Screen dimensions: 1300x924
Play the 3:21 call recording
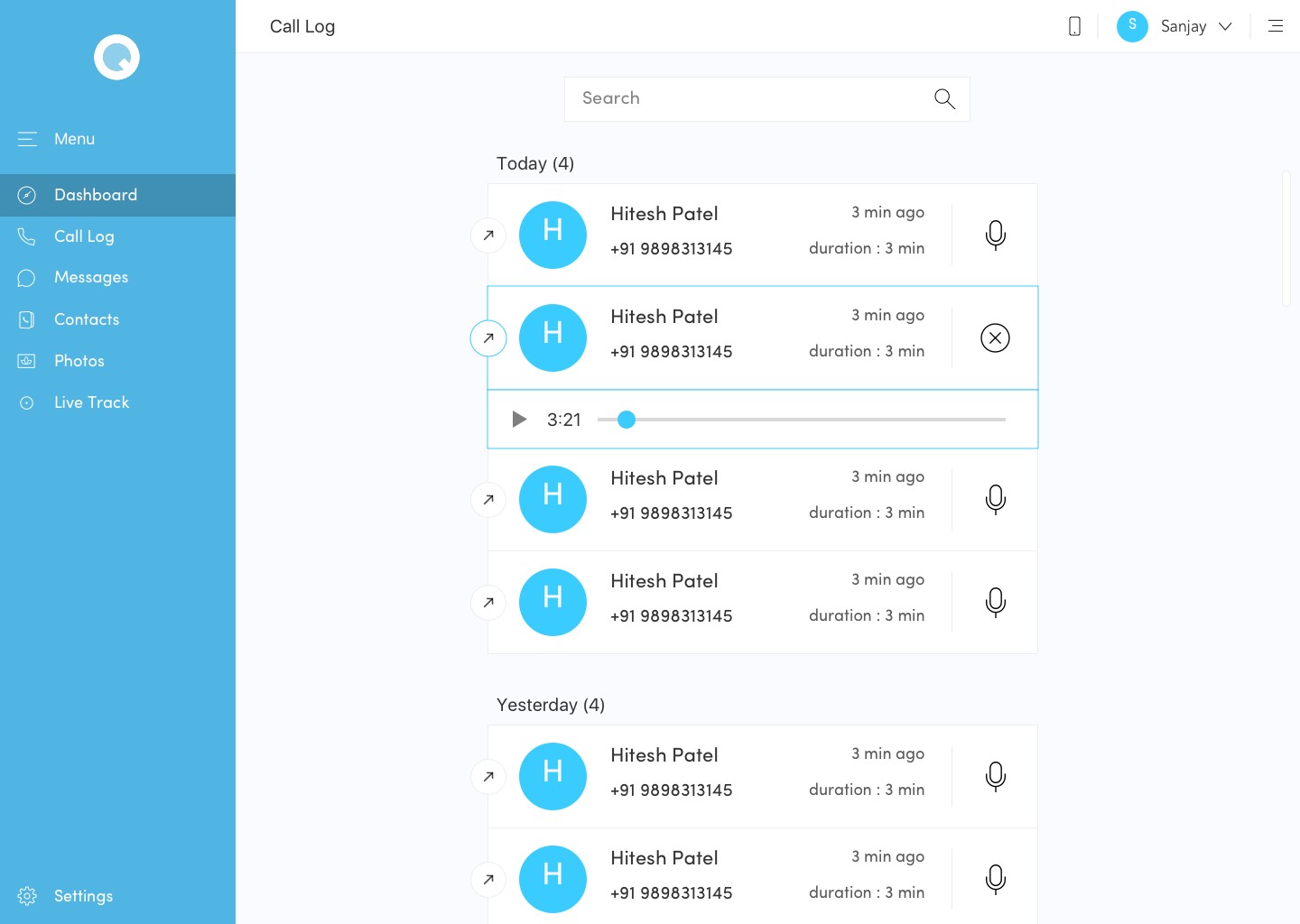(x=519, y=420)
